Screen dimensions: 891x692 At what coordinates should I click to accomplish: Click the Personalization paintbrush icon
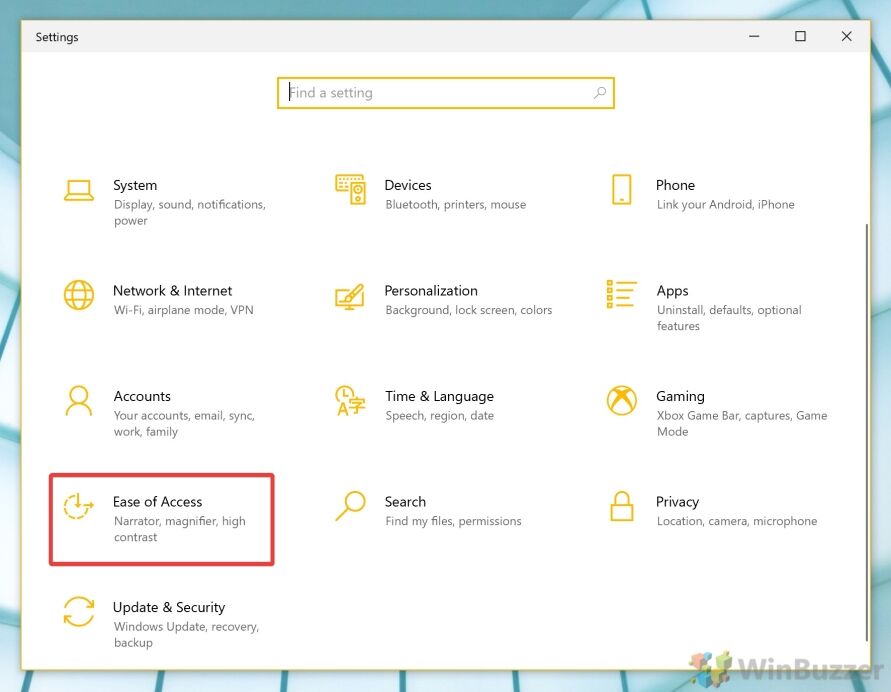click(x=349, y=297)
